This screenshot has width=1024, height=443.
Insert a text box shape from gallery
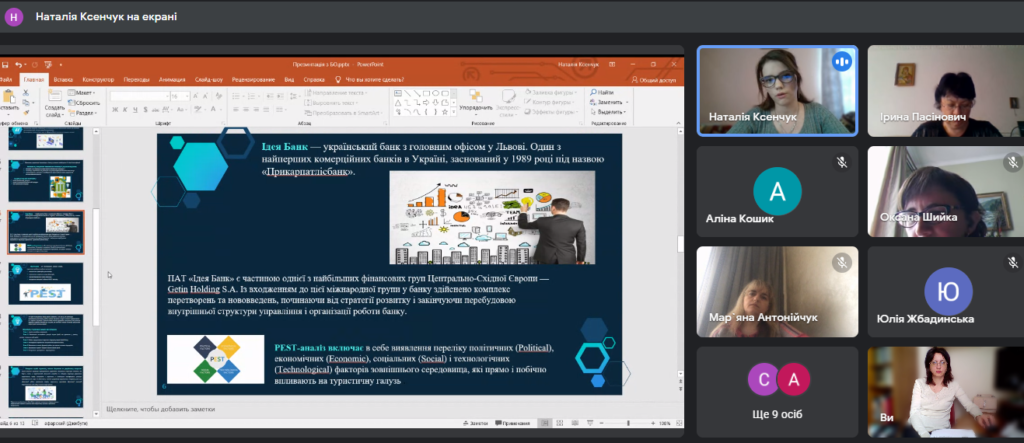(397, 93)
